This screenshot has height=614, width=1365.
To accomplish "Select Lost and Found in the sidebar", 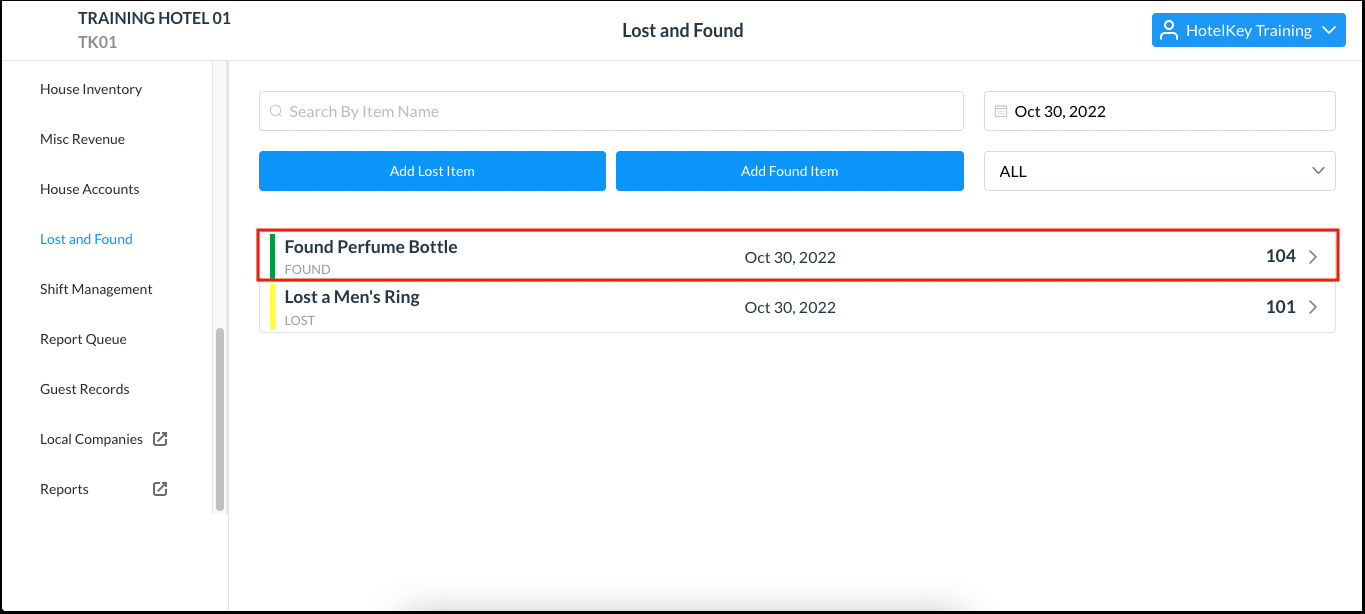I will click(x=86, y=239).
